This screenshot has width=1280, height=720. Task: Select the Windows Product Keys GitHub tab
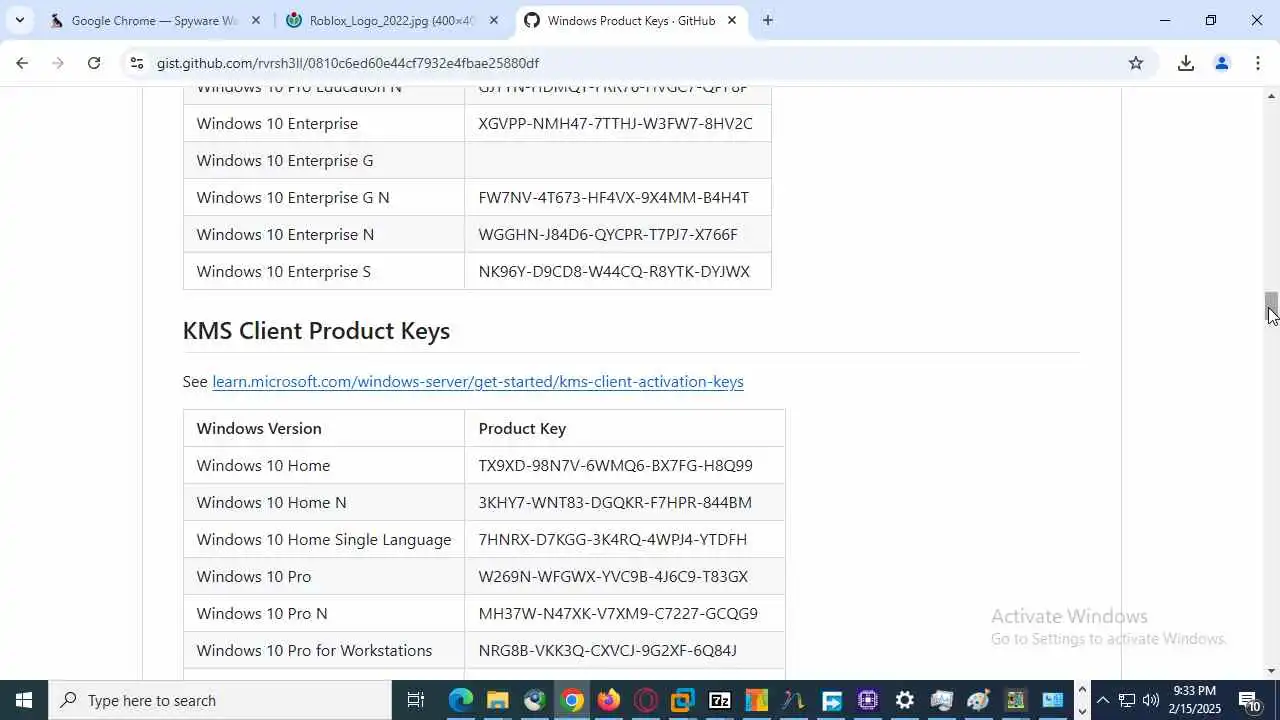point(633,20)
